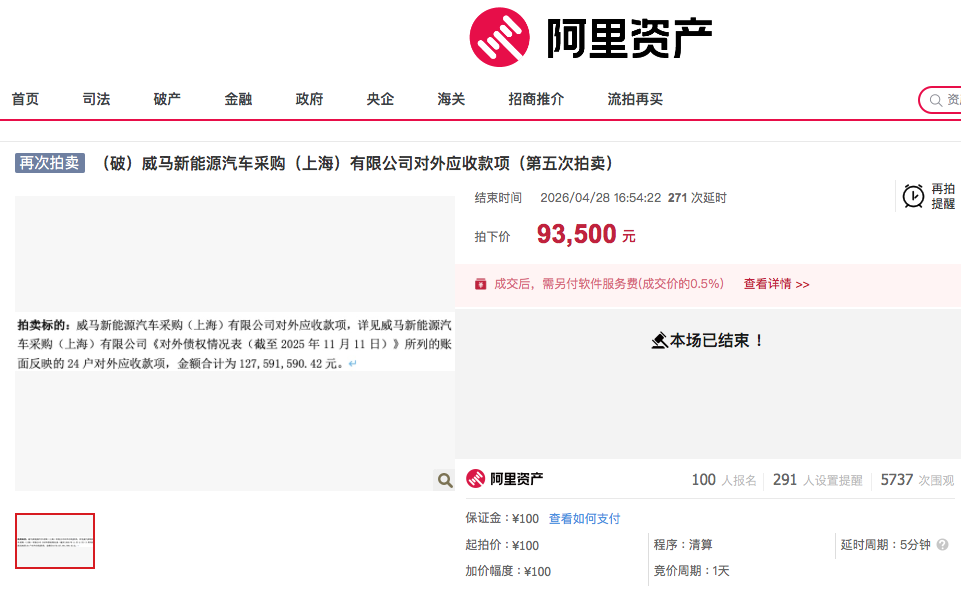Image resolution: width=961 pixels, height=591 pixels.
Task: Select the 破产 navigation item
Action: pos(167,99)
